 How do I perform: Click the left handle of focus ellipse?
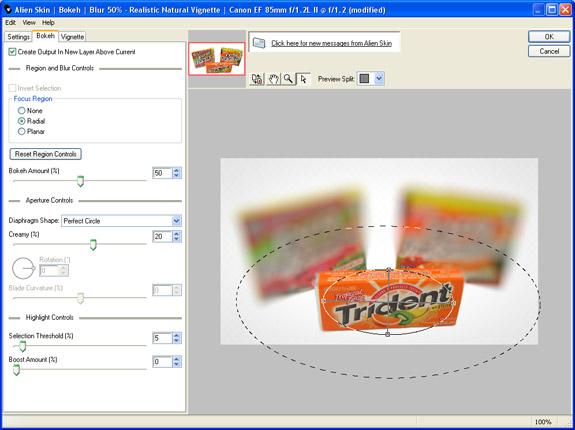pos(323,301)
